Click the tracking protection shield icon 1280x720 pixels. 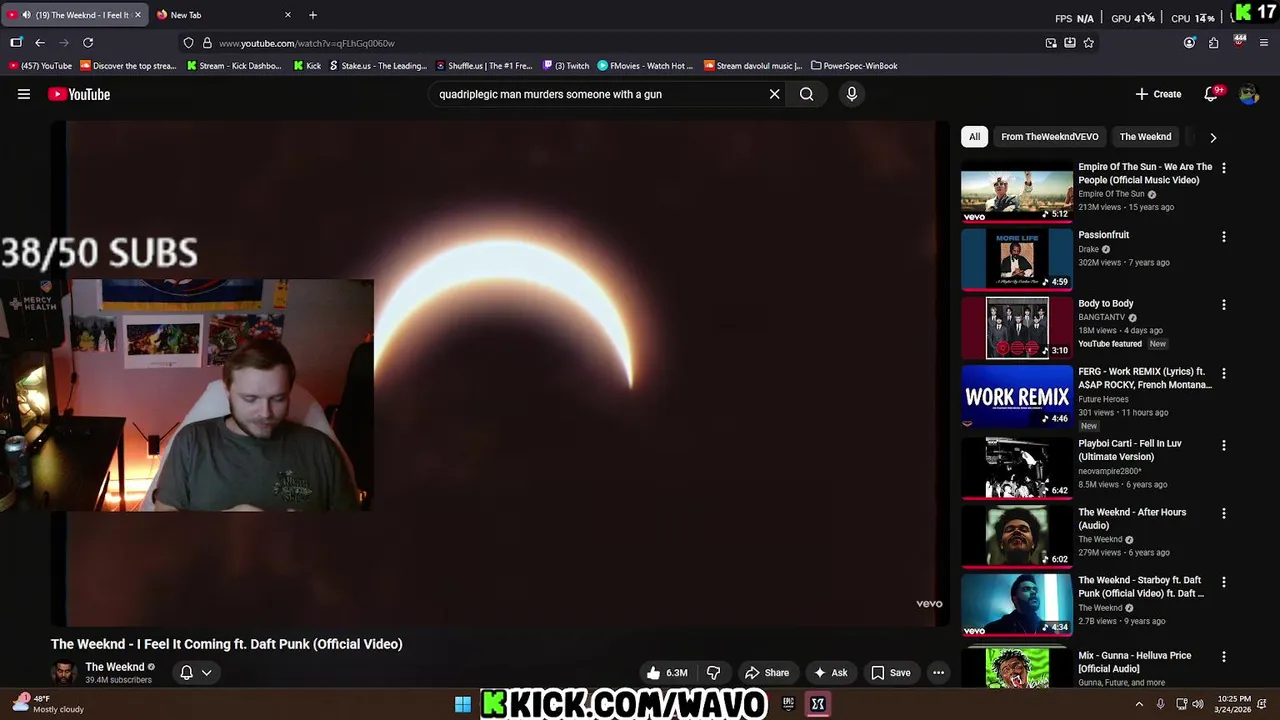188,43
